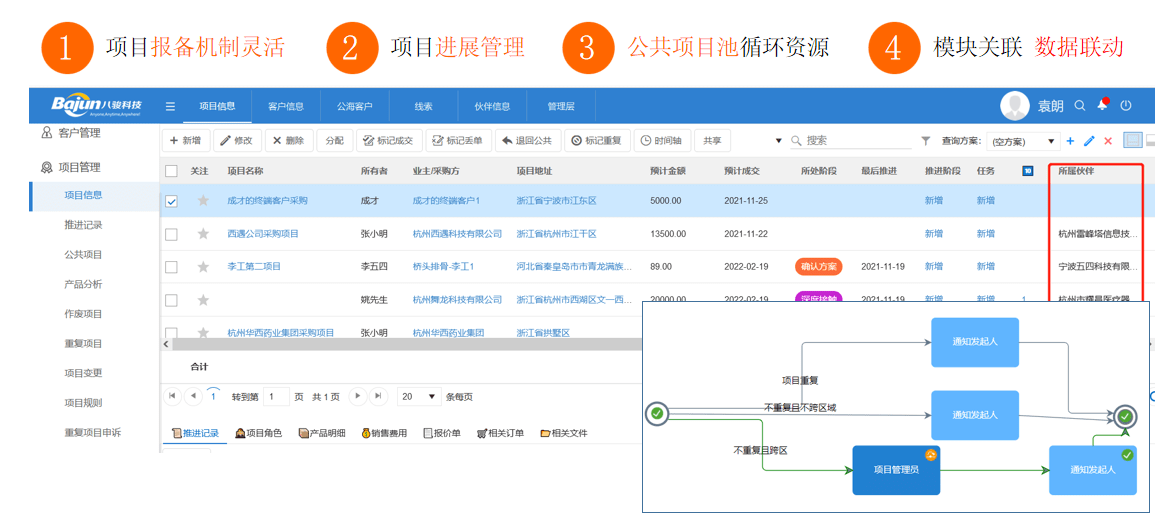Click the 新增 button in the toolbar
Viewport: 1163px width, 516px height.
[x=185, y=141]
